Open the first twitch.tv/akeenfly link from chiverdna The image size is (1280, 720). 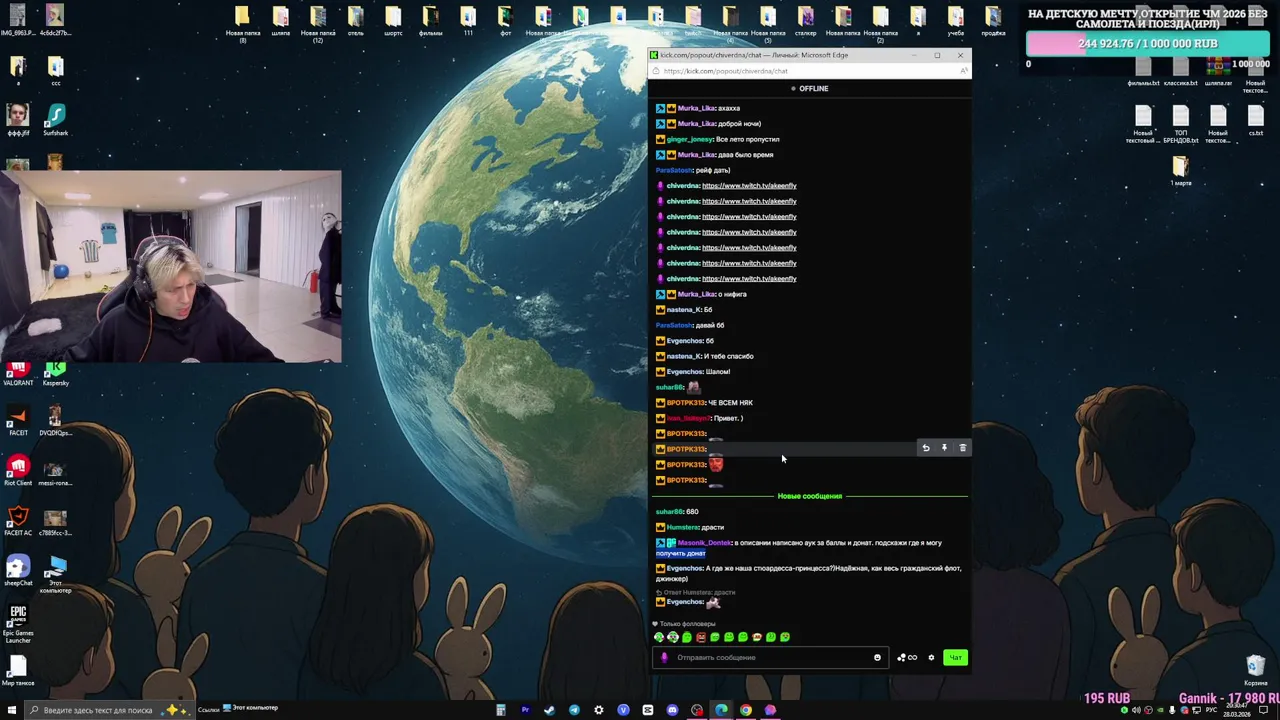pyautogui.click(x=749, y=186)
